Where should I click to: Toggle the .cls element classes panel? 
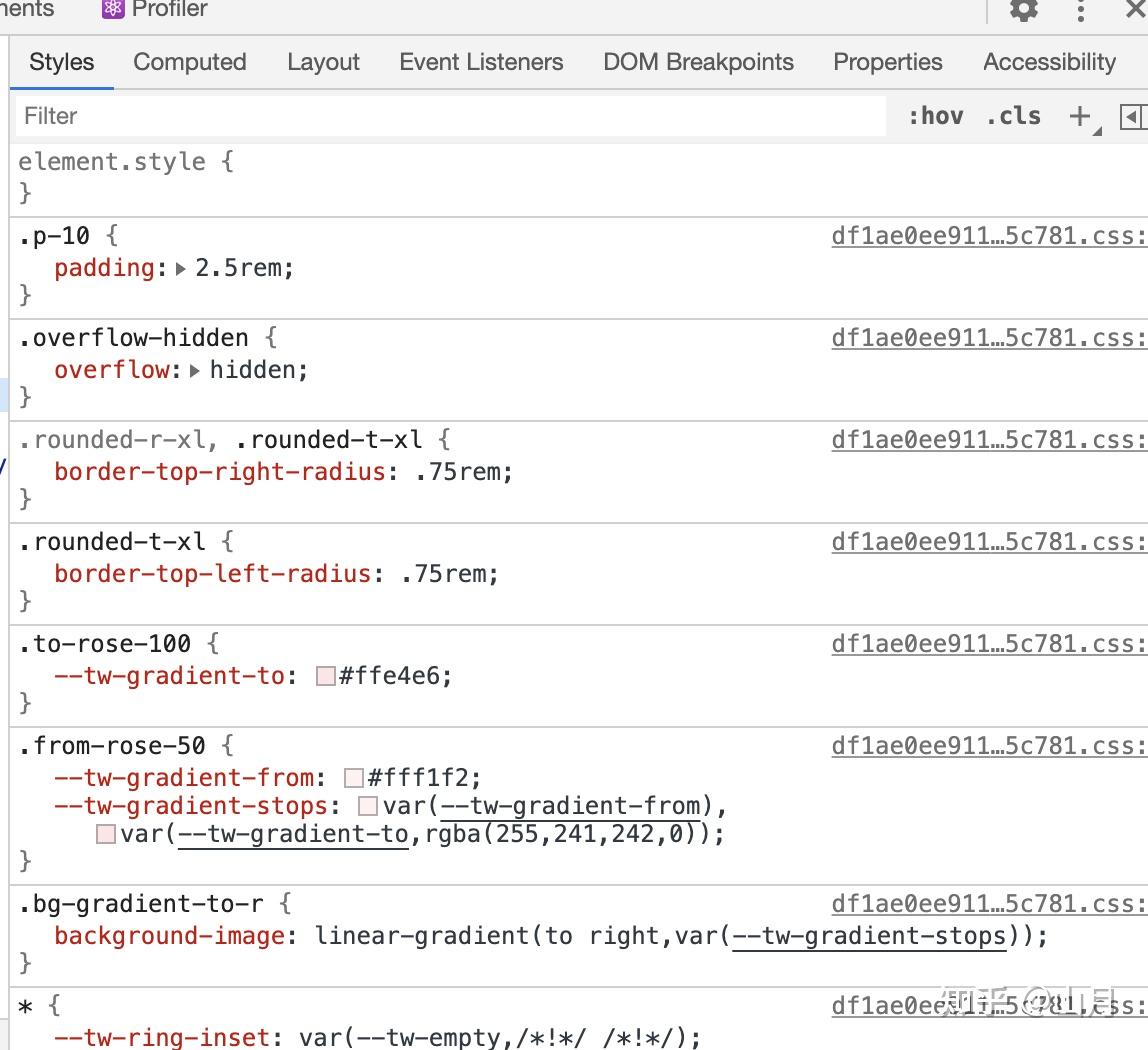coord(1013,116)
